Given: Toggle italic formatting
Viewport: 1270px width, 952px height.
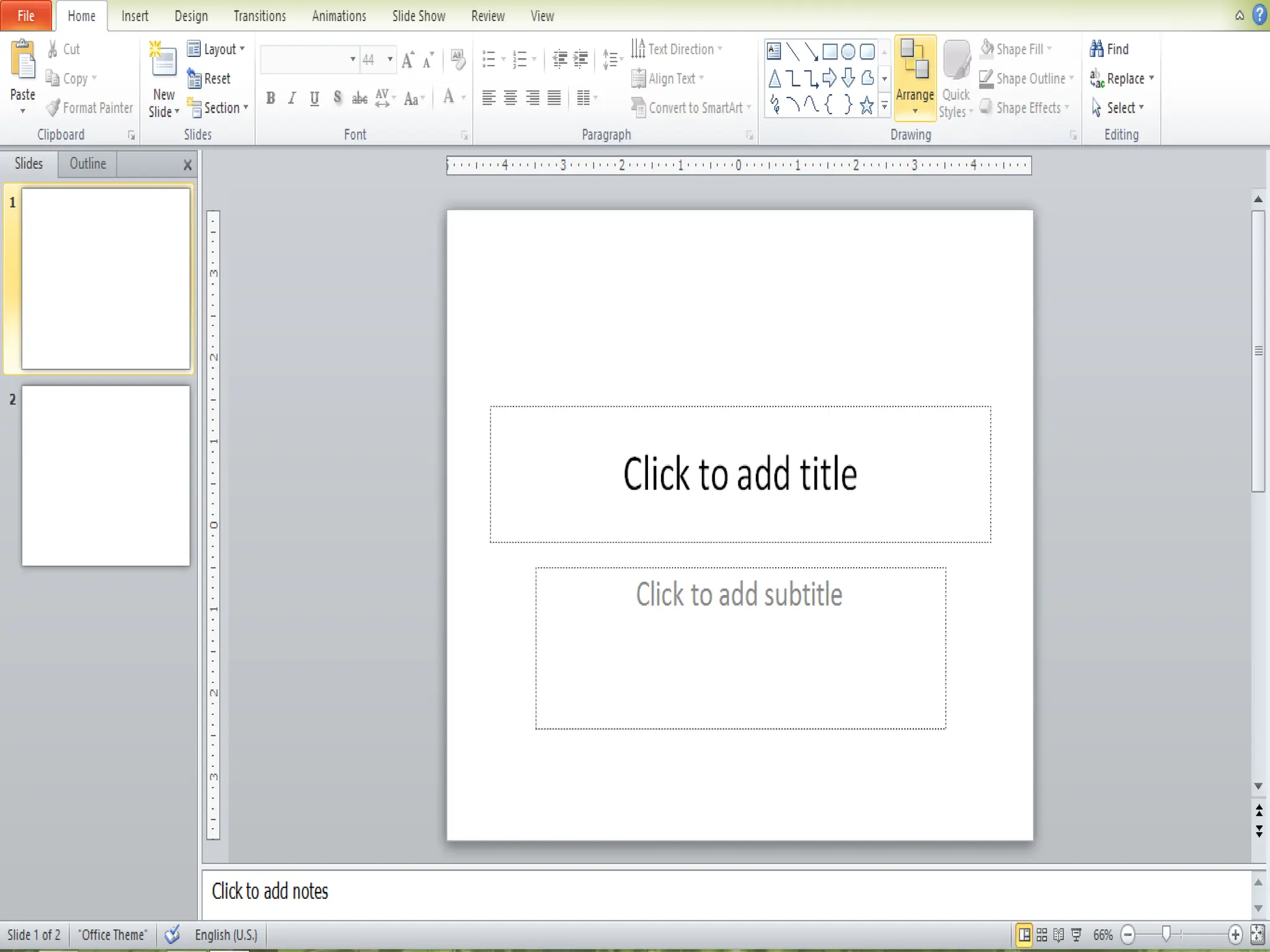Looking at the screenshot, I should tap(292, 98).
